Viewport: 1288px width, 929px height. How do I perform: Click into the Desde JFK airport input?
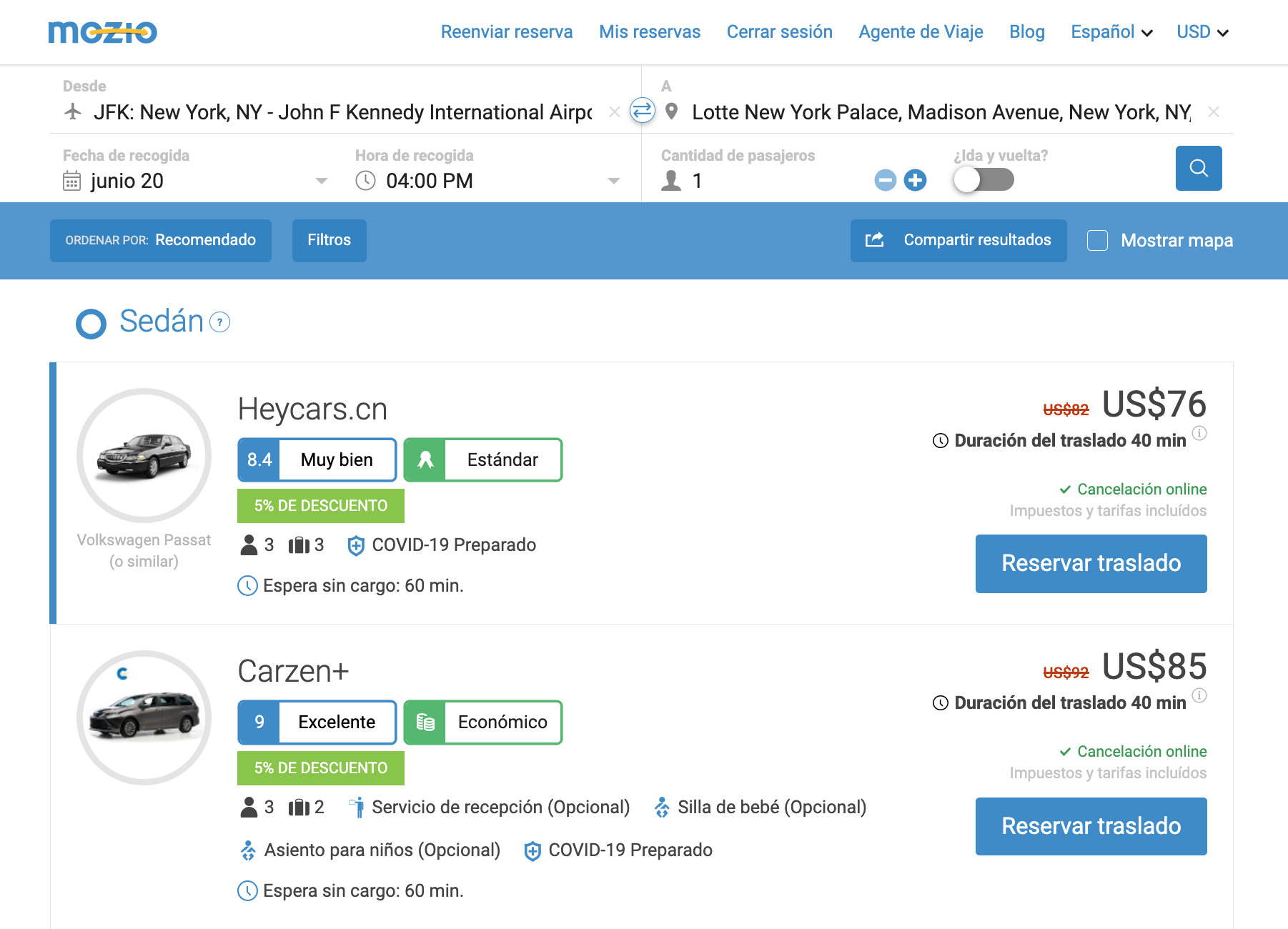pyautogui.click(x=343, y=112)
